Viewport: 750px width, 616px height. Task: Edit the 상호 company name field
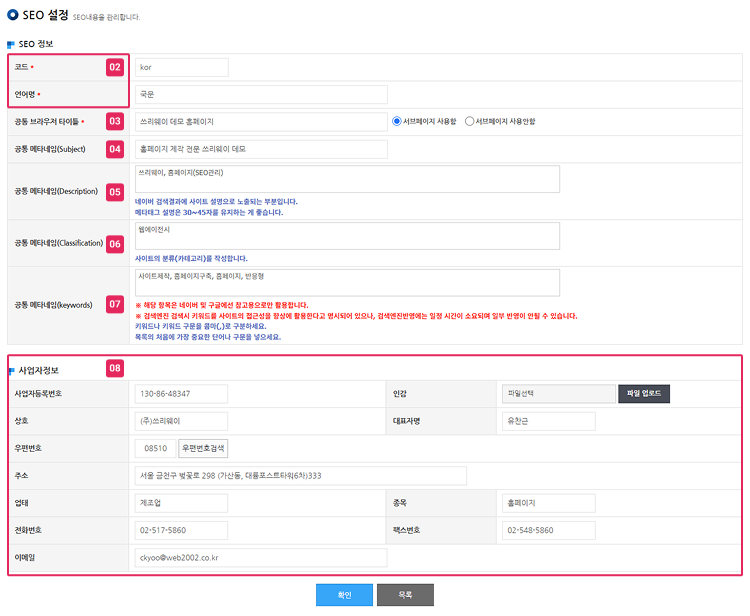[x=181, y=421]
